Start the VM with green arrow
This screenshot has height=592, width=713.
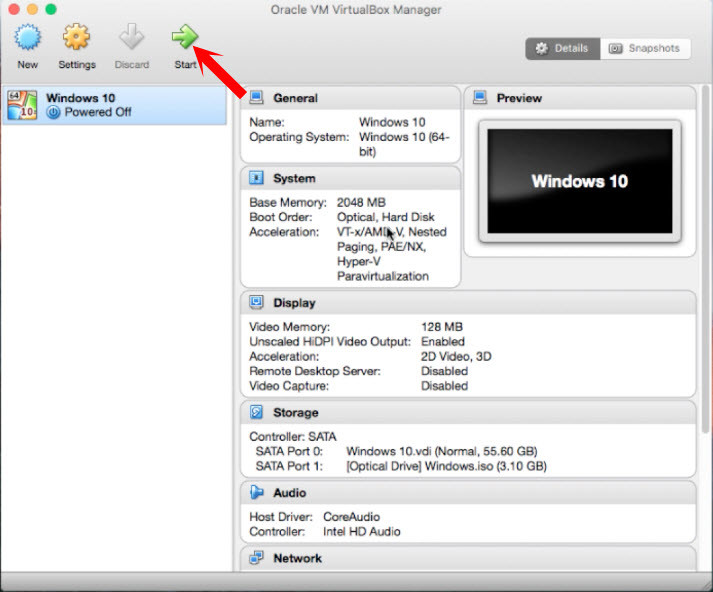click(x=185, y=37)
